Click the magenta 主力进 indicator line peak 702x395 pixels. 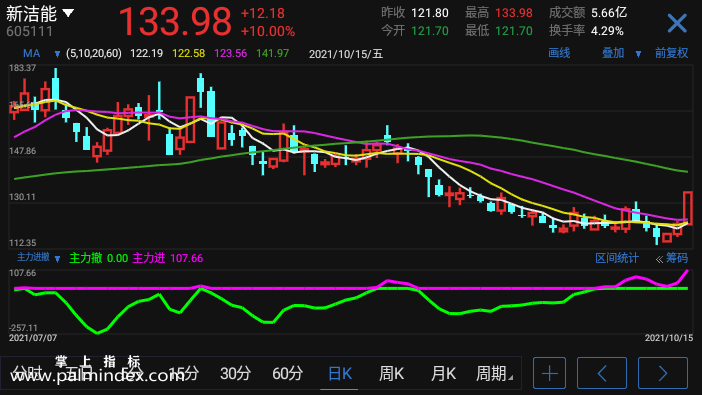[687, 271]
